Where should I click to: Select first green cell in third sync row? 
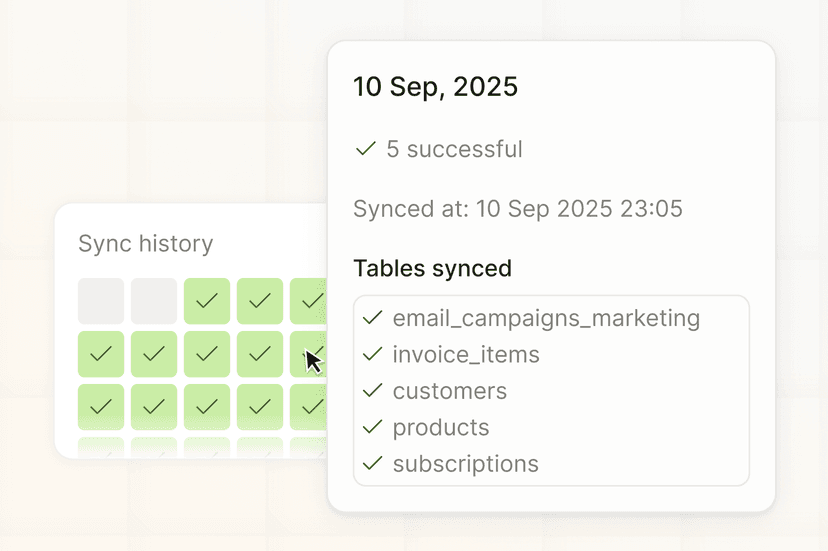tap(101, 407)
